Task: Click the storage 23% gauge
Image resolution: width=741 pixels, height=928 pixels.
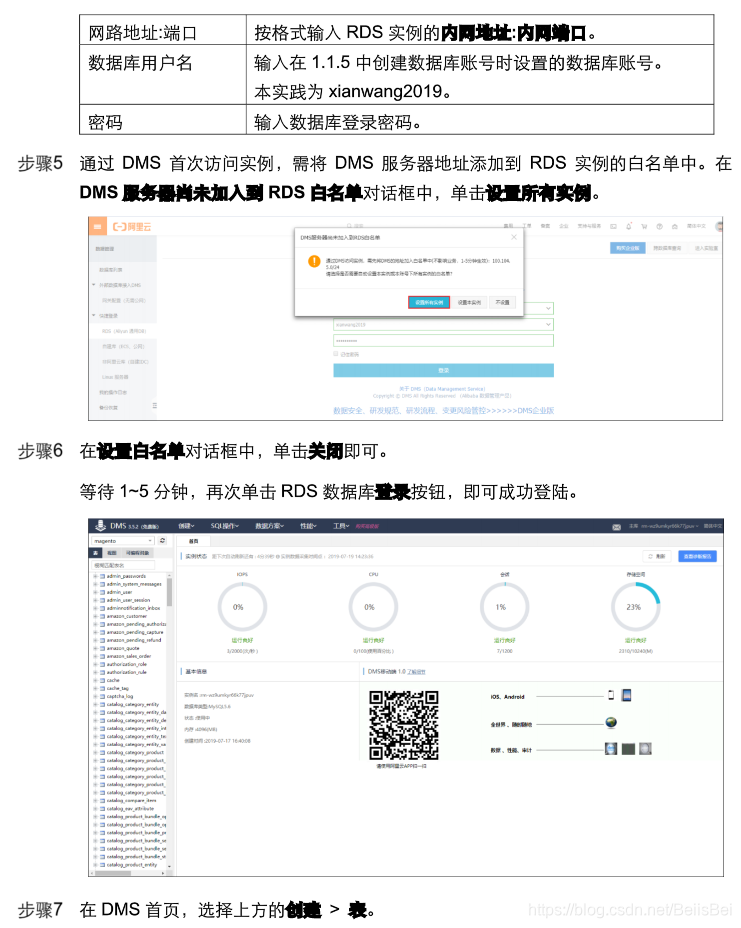Action: (x=636, y=607)
